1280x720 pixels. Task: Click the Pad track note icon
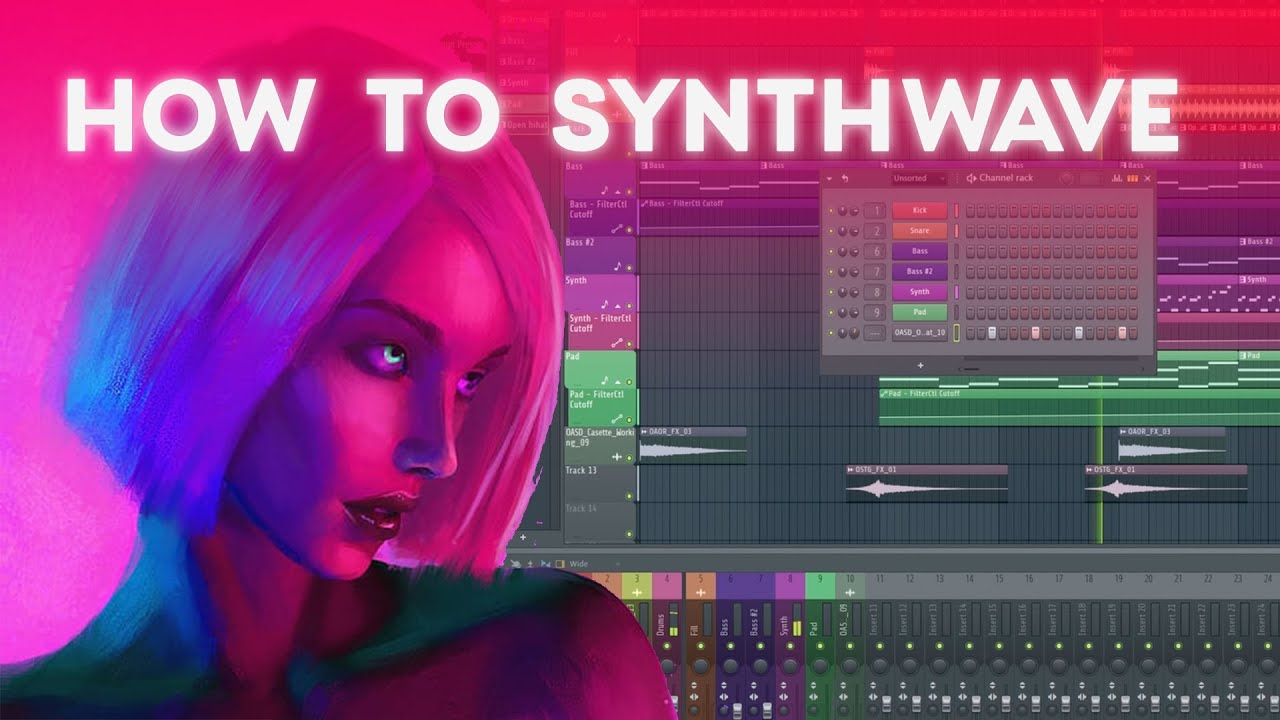coord(604,381)
